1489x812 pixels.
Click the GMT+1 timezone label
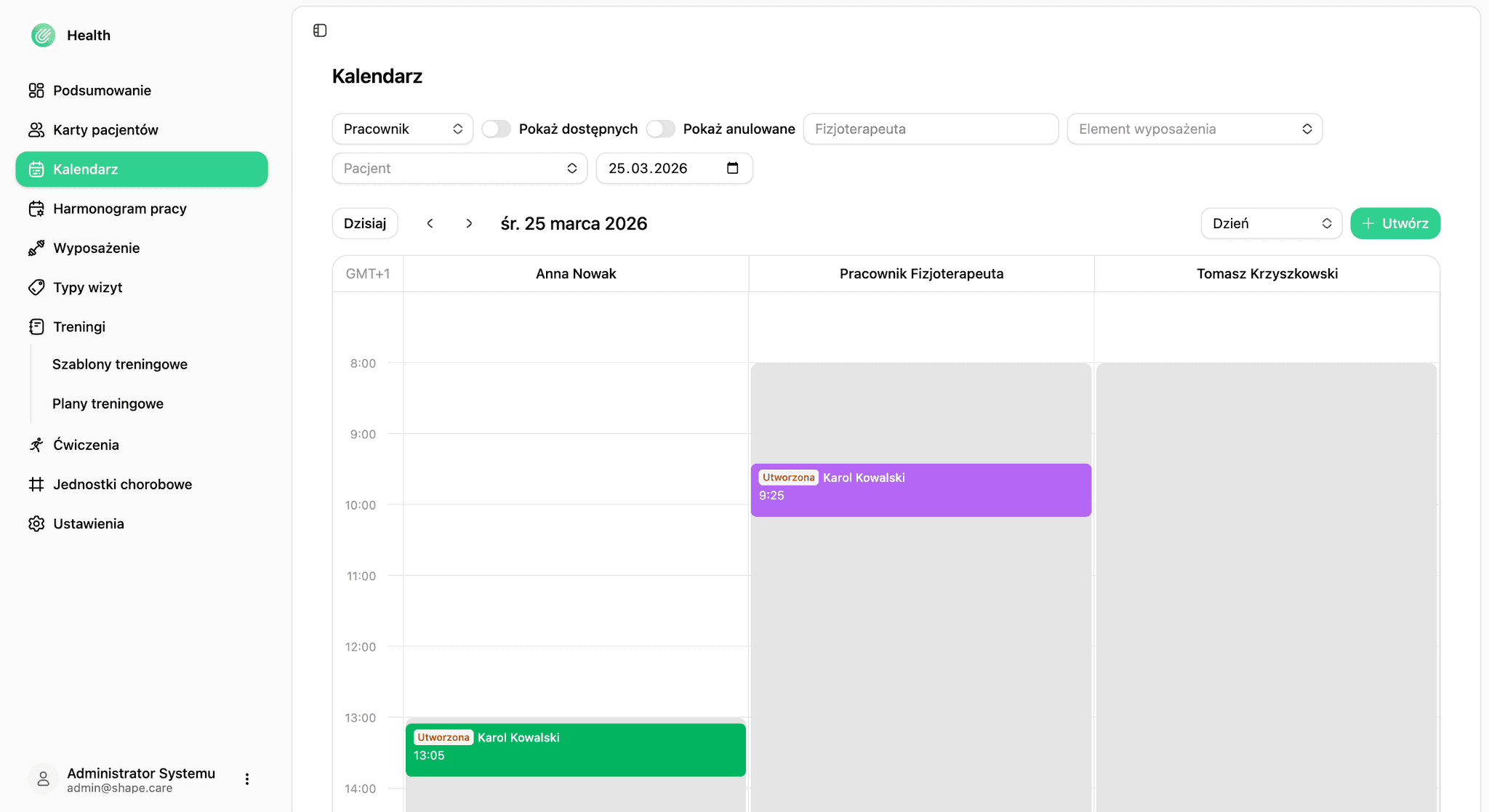368,273
